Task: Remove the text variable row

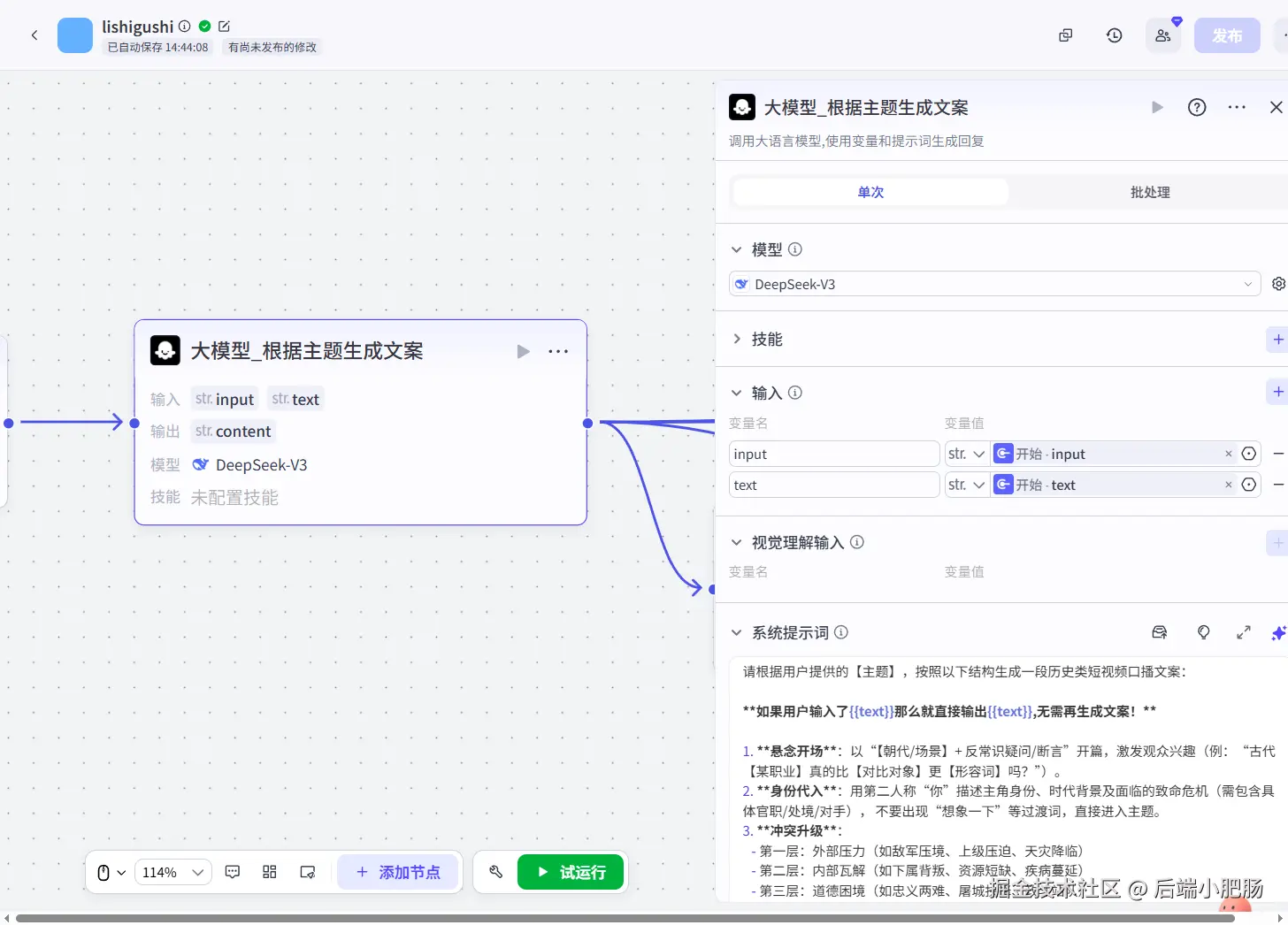Action: click(1278, 485)
